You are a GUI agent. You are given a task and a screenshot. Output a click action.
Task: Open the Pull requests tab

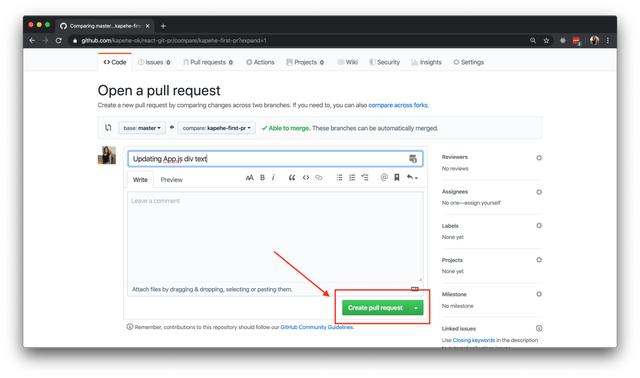tap(208, 62)
